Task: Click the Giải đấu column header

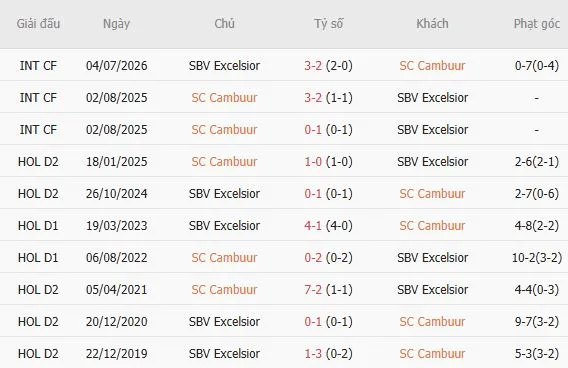Action: click(38, 24)
